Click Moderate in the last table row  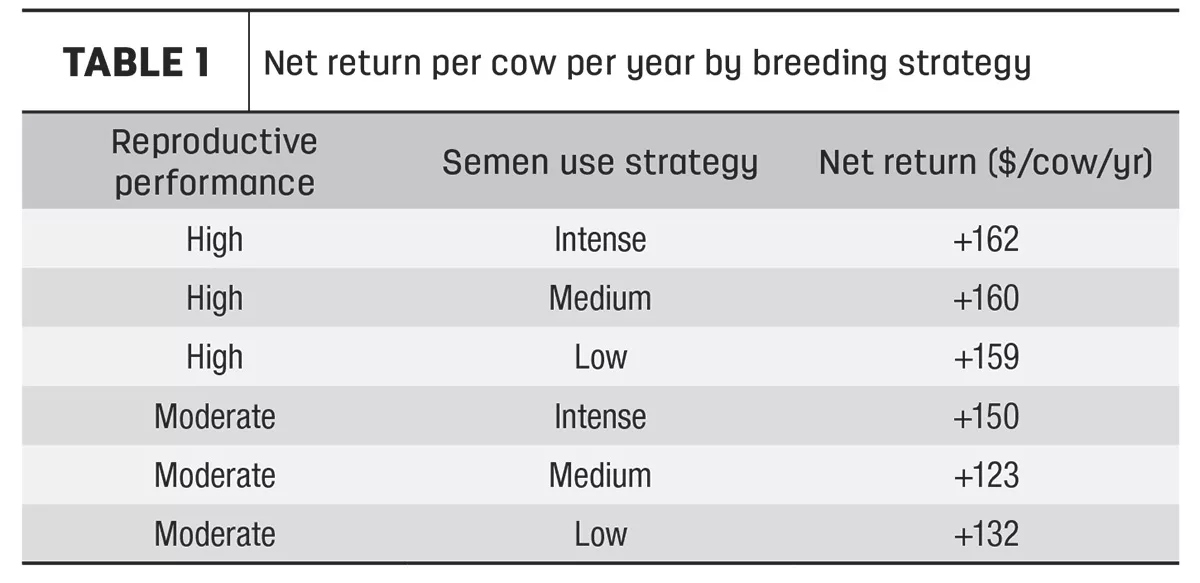(x=214, y=535)
